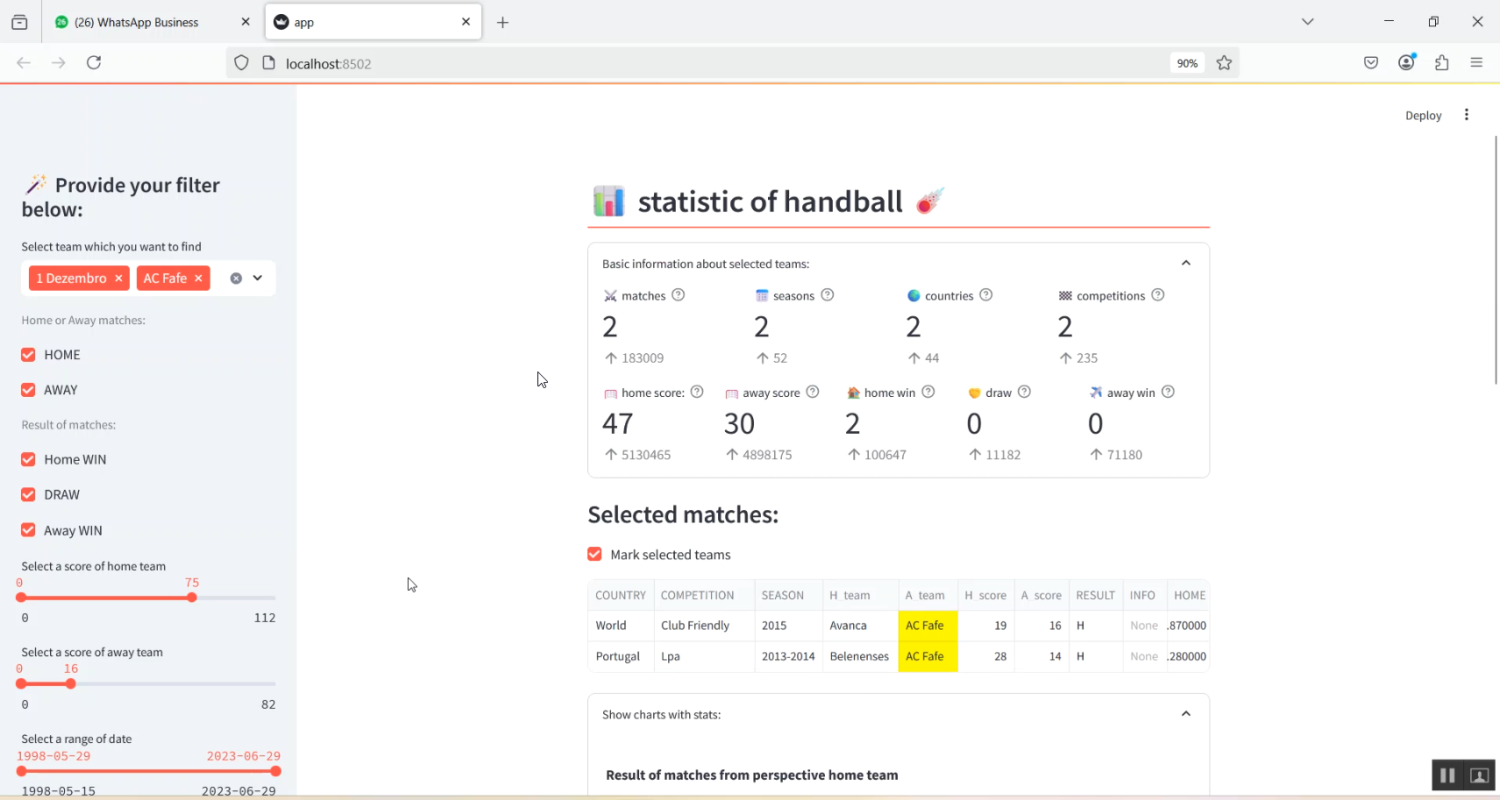Collapse Show charts with stats section
Image resolution: width=1500 pixels, height=800 pixels.
[1186, 714]
